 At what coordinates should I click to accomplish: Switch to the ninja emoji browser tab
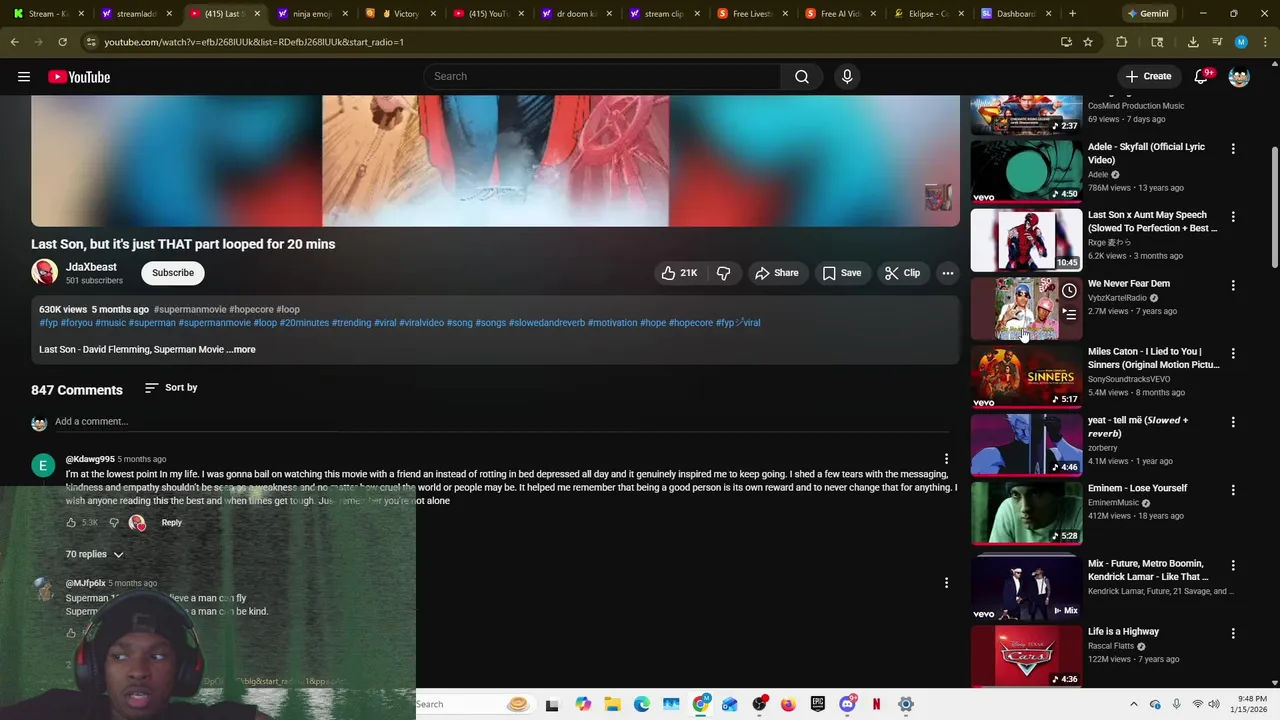(x=311, y=14)
